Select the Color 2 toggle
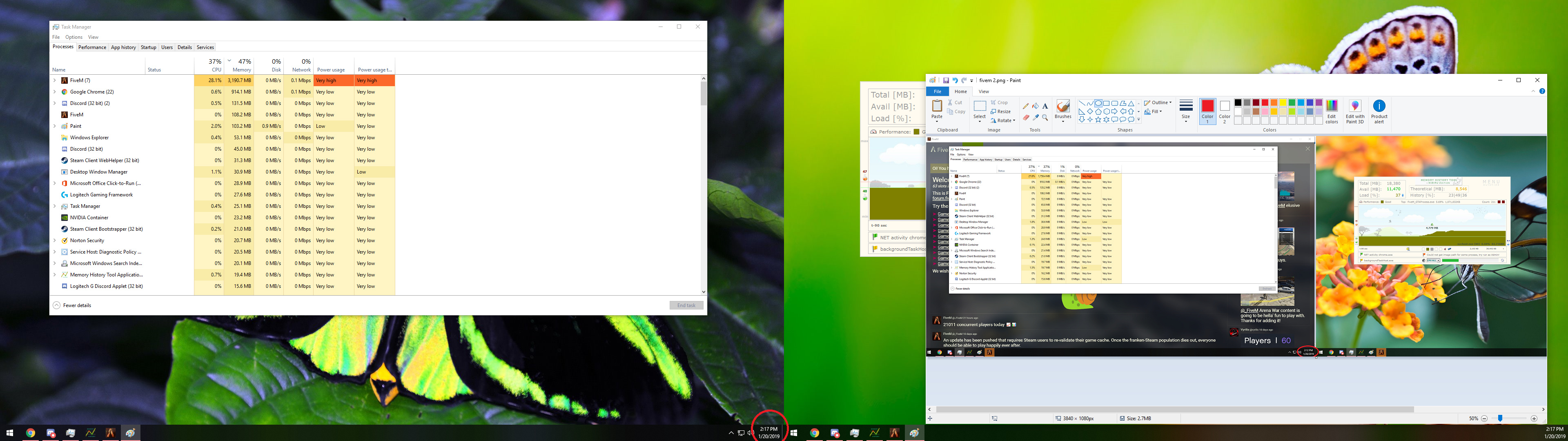 1225,110
